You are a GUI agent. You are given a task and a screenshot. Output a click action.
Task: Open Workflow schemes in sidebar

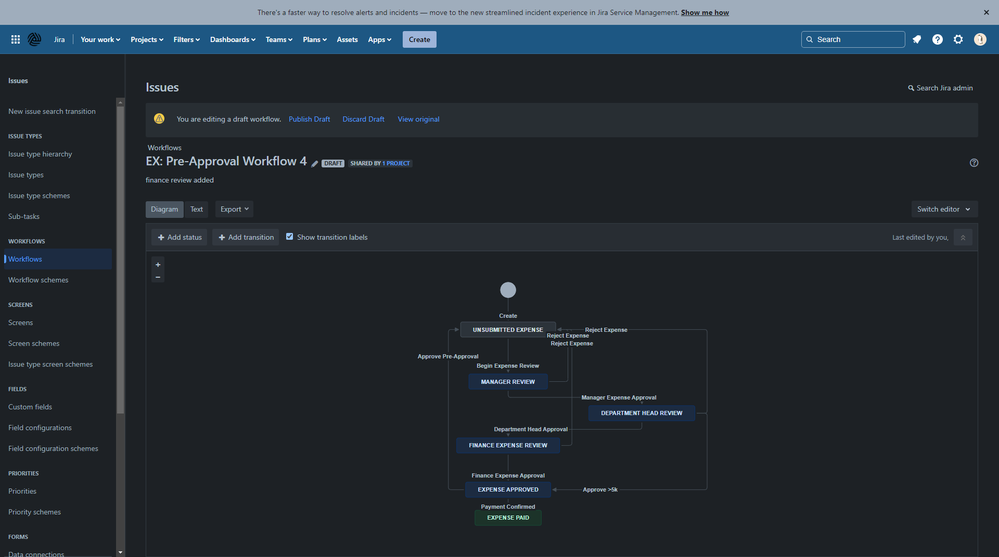38,280
